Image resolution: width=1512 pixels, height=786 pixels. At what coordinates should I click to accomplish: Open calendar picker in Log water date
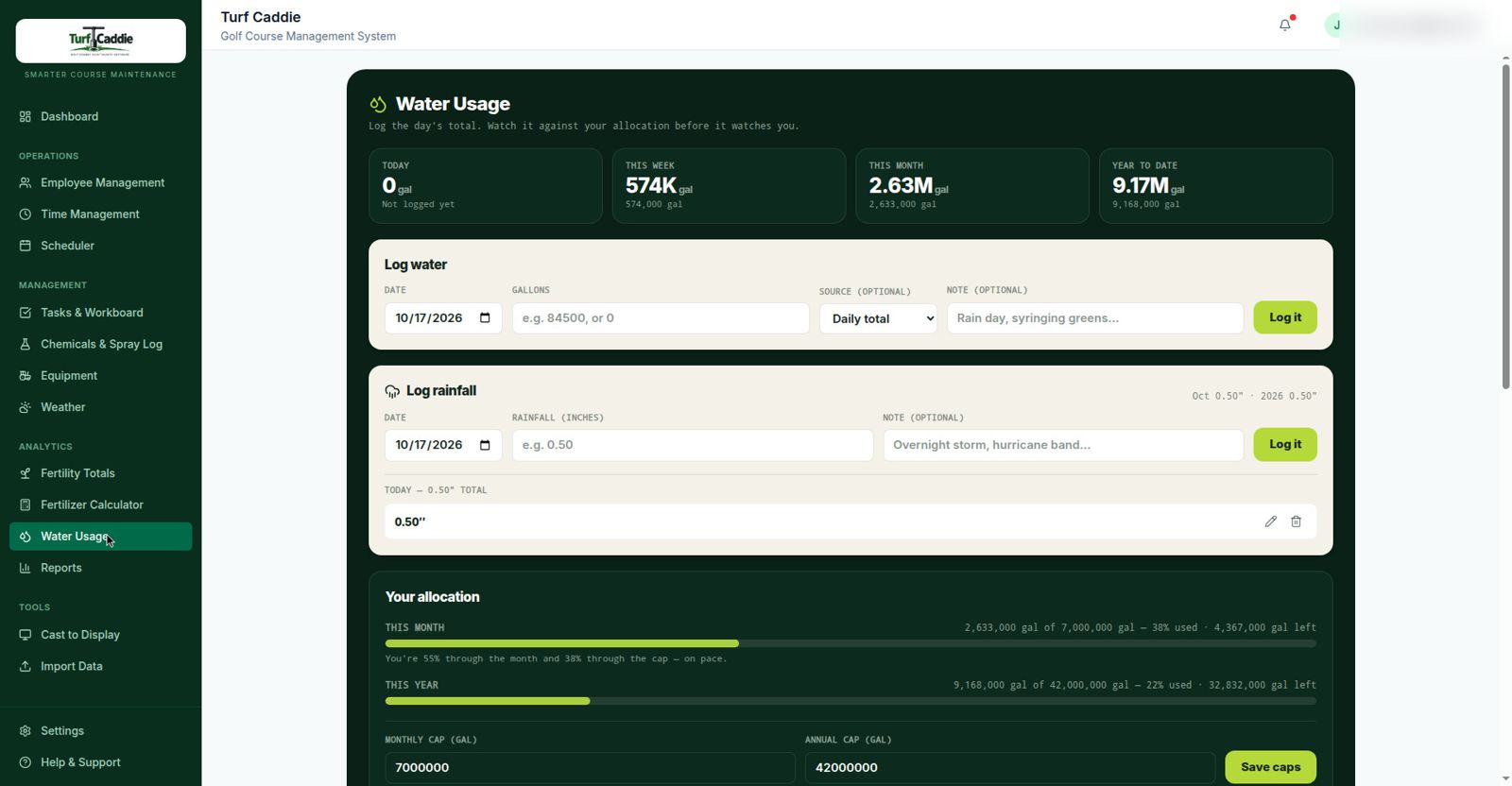click(485, 317)
